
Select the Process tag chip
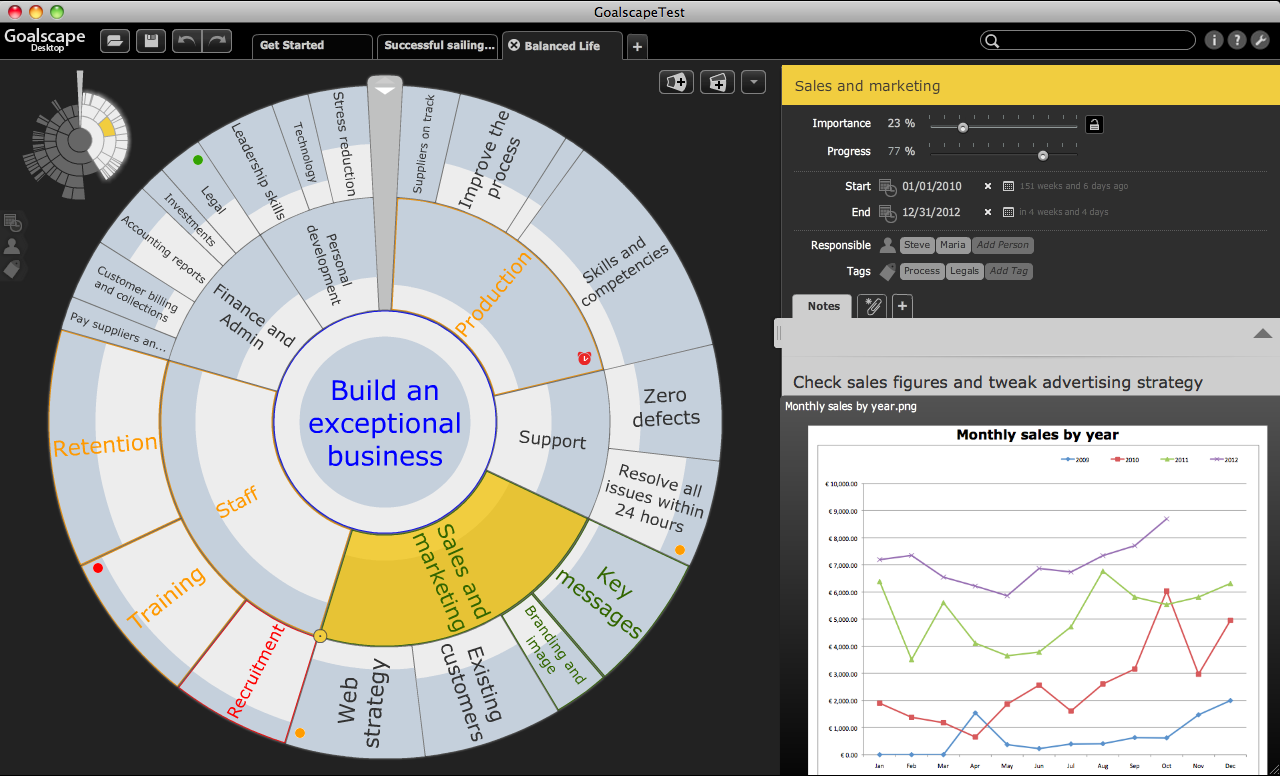pos(922,271)
